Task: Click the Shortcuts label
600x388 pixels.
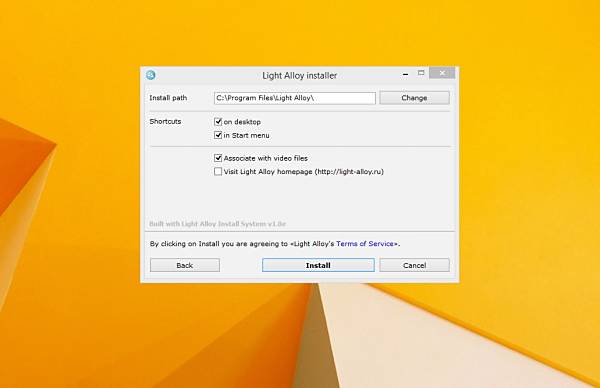Action: (x=165, y=121)
